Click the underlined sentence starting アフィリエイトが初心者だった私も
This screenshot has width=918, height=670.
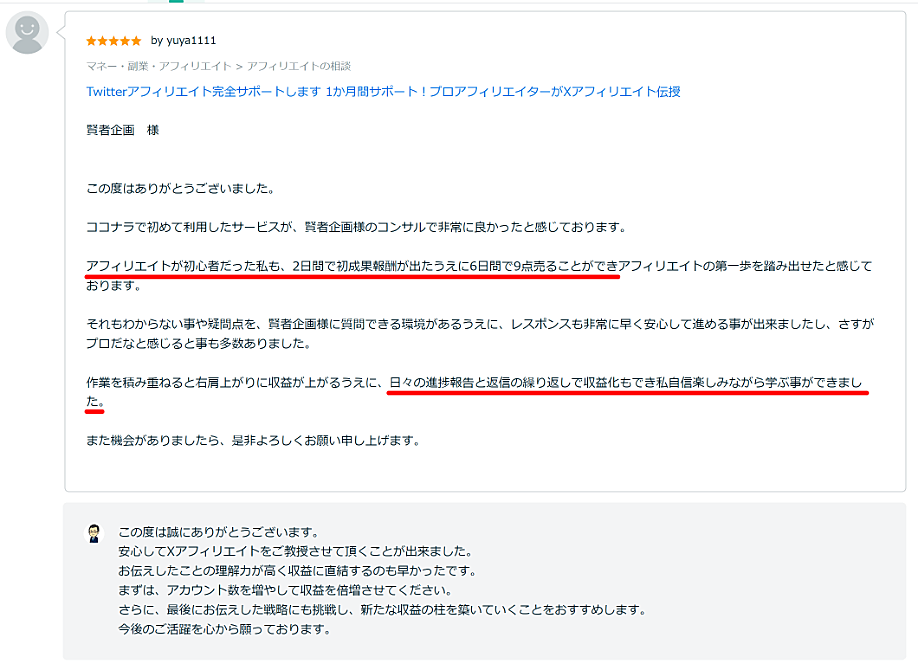(x=479, y=275)
